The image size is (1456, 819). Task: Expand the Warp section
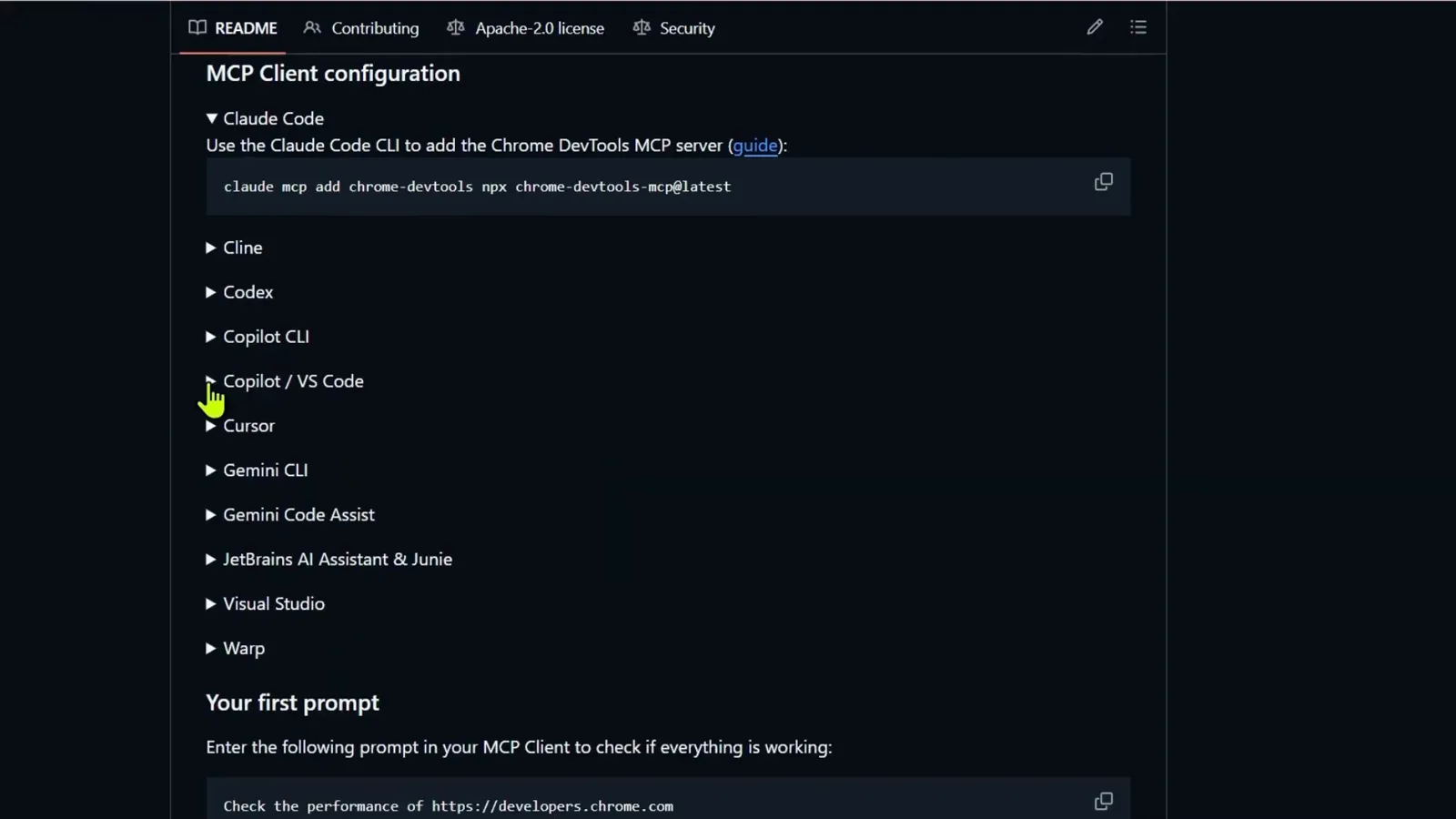pos(236,649)
